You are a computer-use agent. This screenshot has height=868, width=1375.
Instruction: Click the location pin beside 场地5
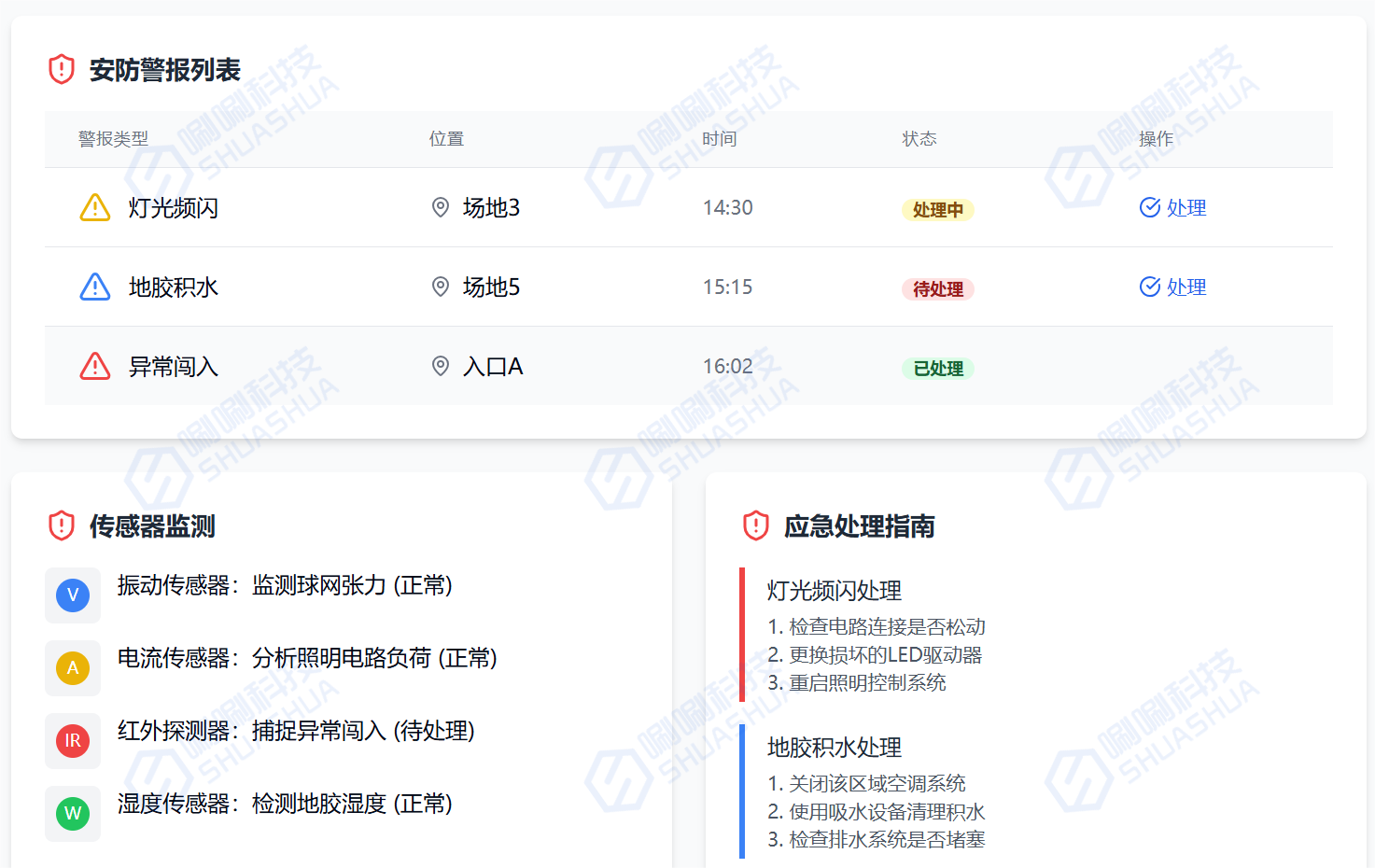coord(441,287)
